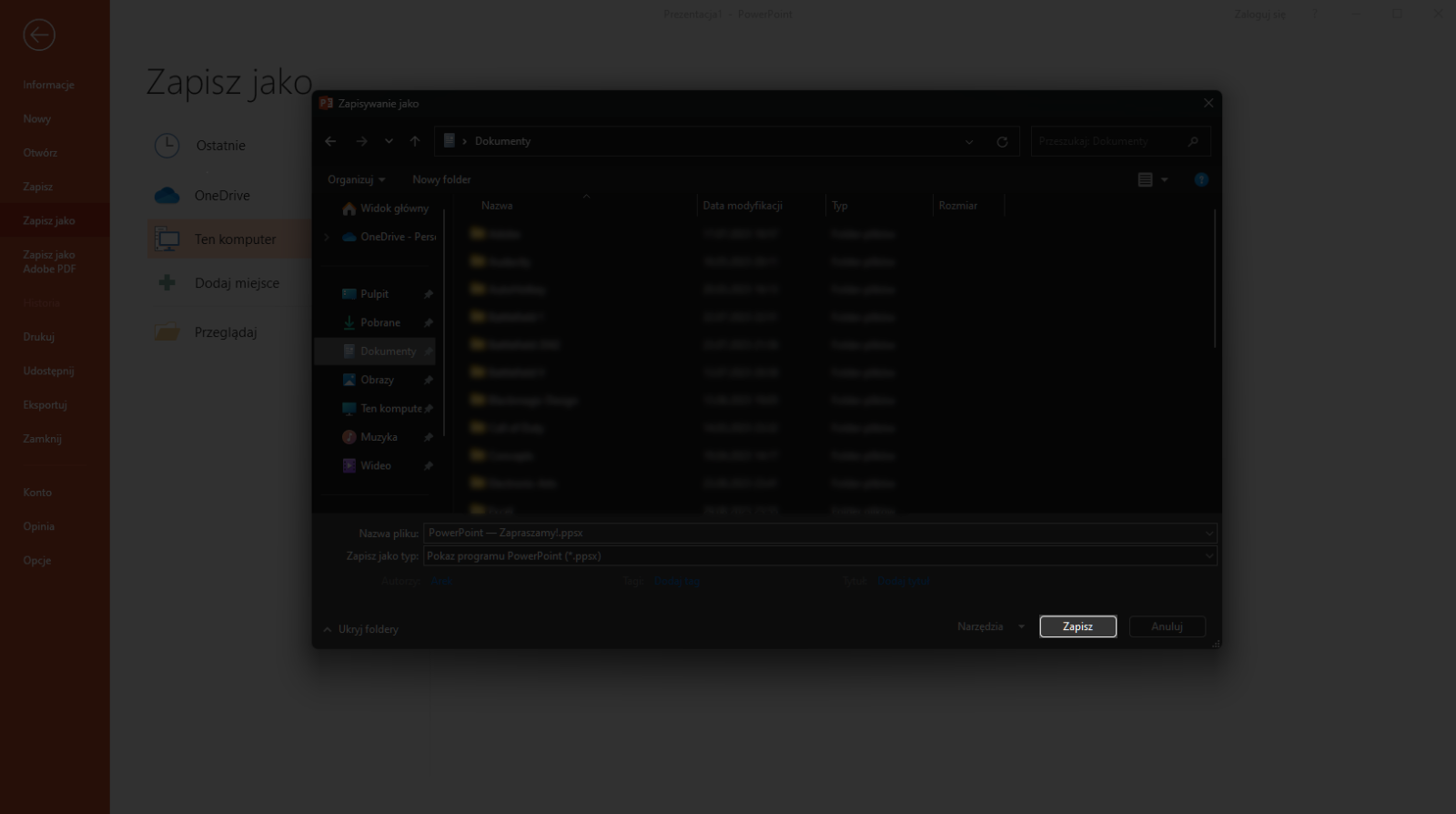Open Eksportuj in backstage menu
Screen dimensions: 1456x814
pos(45,405)
